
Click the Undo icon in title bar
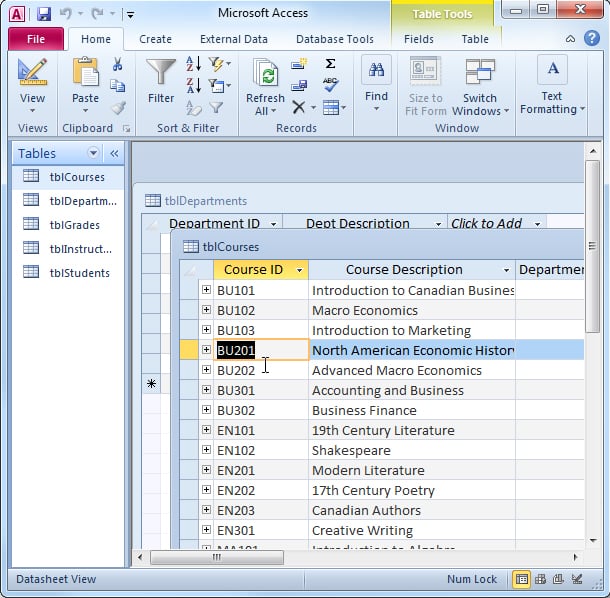65,14
